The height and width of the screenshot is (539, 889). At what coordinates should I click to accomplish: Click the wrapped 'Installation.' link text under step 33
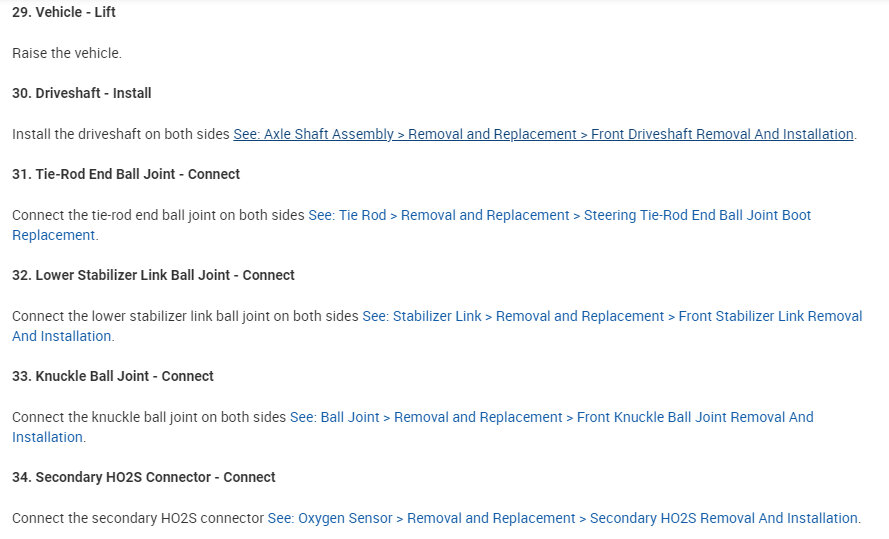pyautogui.click(x=48, y=438)
